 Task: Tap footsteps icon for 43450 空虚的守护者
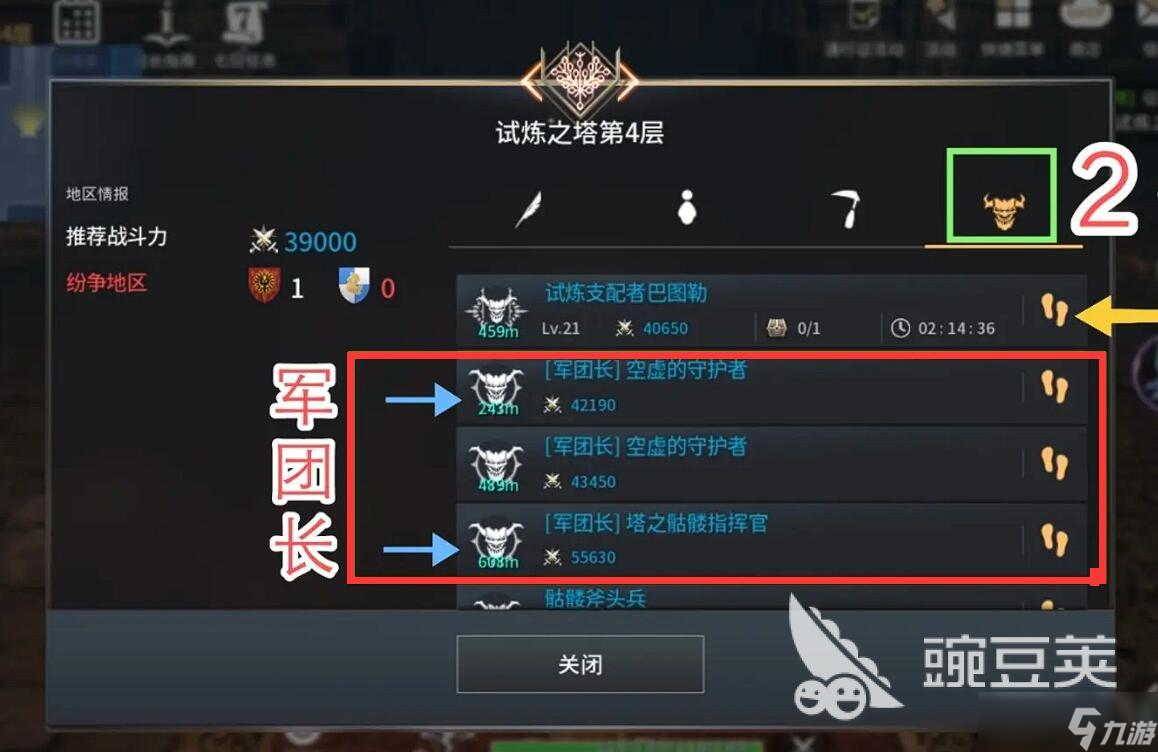[x=1055, y=464]
